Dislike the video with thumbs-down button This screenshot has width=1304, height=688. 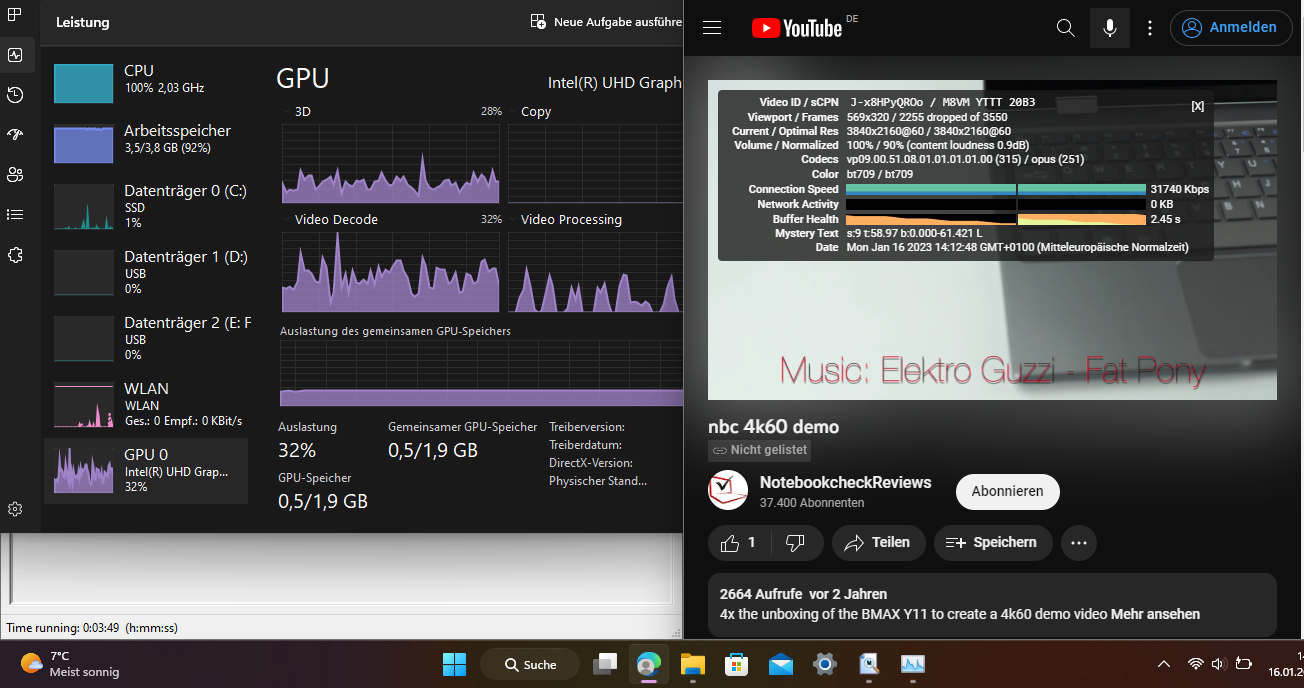[x=796, y=543]
